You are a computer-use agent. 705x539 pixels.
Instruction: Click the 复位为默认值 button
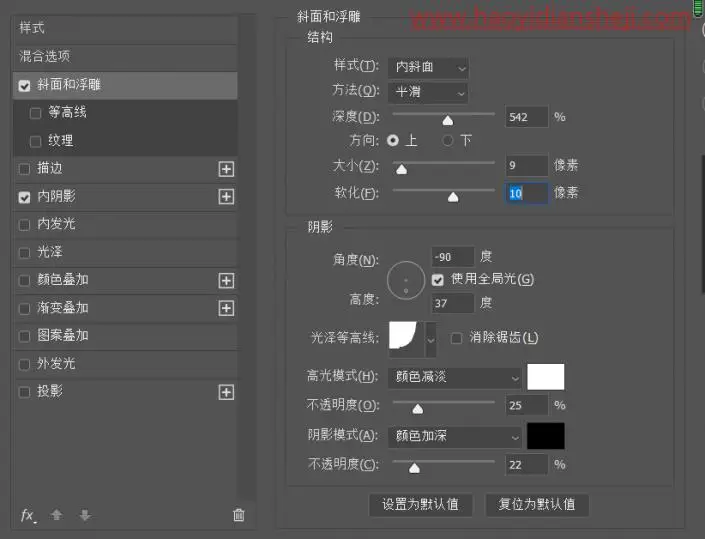pos(537,505)
